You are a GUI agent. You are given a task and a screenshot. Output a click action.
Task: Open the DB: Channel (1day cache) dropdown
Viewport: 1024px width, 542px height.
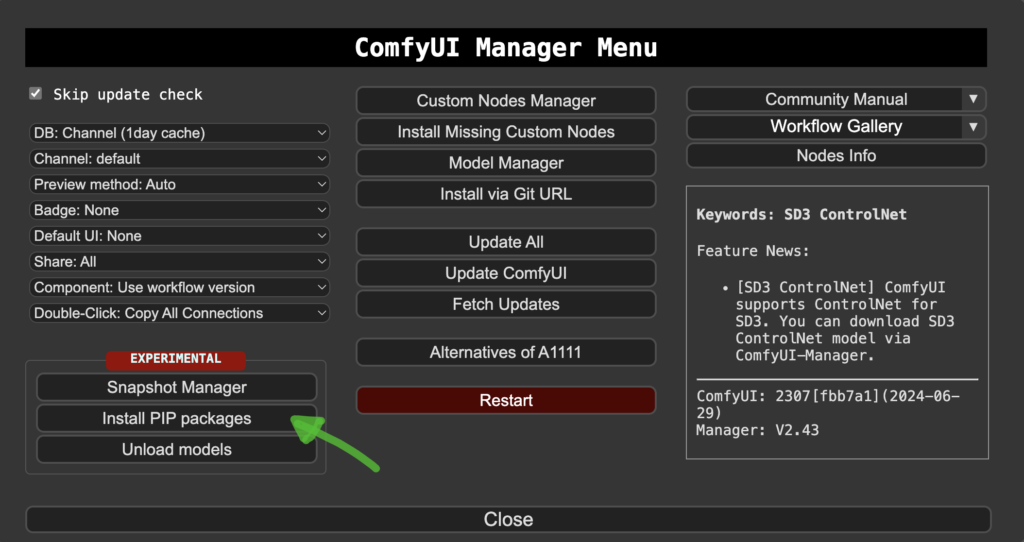179,132
